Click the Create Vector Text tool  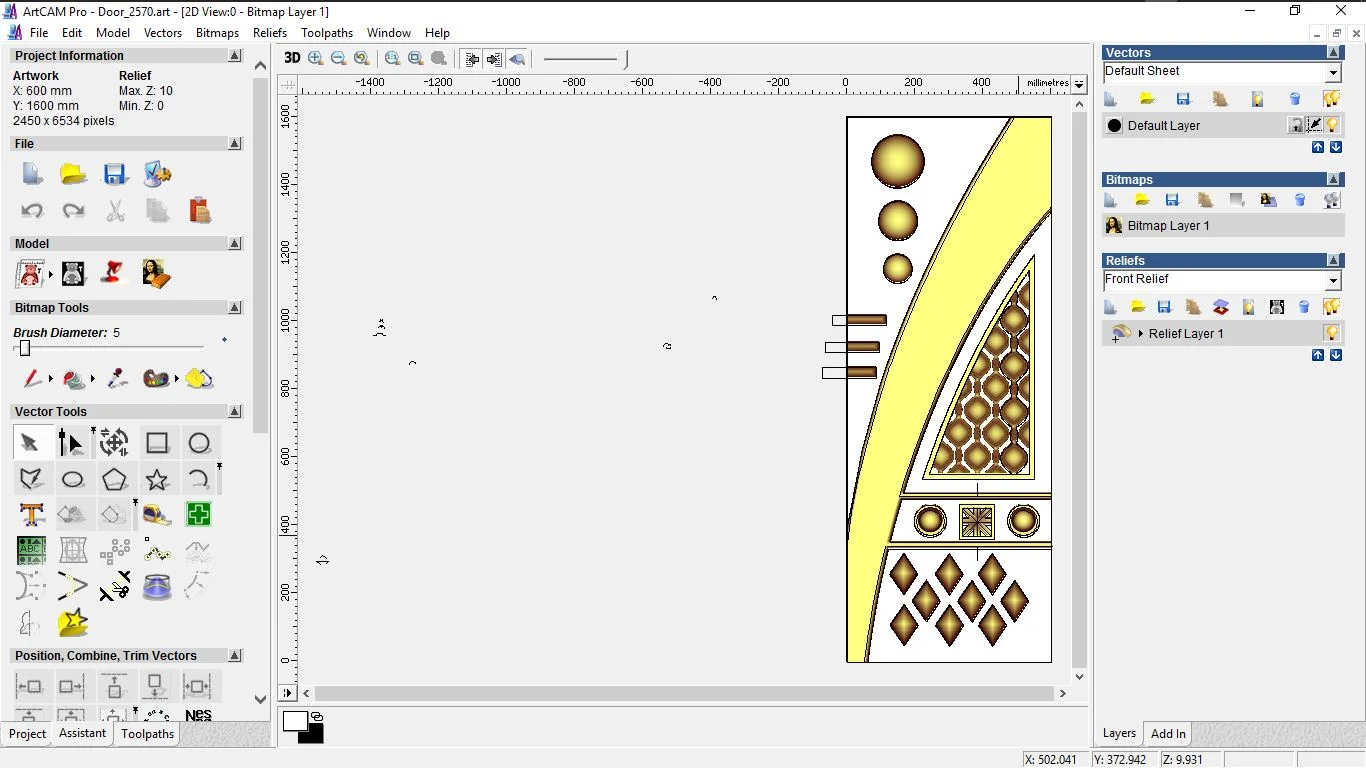pyautogui.click(x=32, y=515)
